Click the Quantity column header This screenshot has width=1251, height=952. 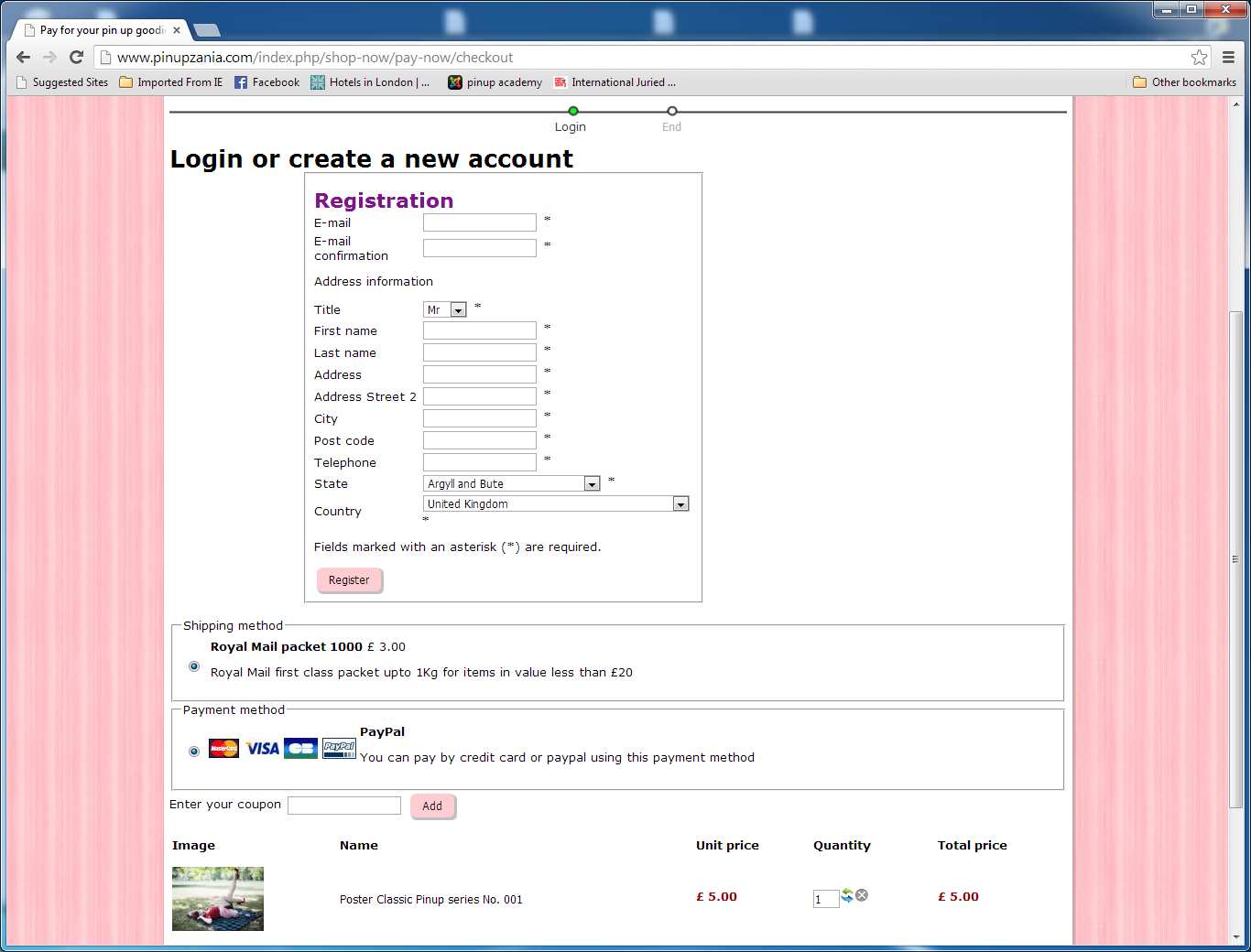(x=842, y=846)
